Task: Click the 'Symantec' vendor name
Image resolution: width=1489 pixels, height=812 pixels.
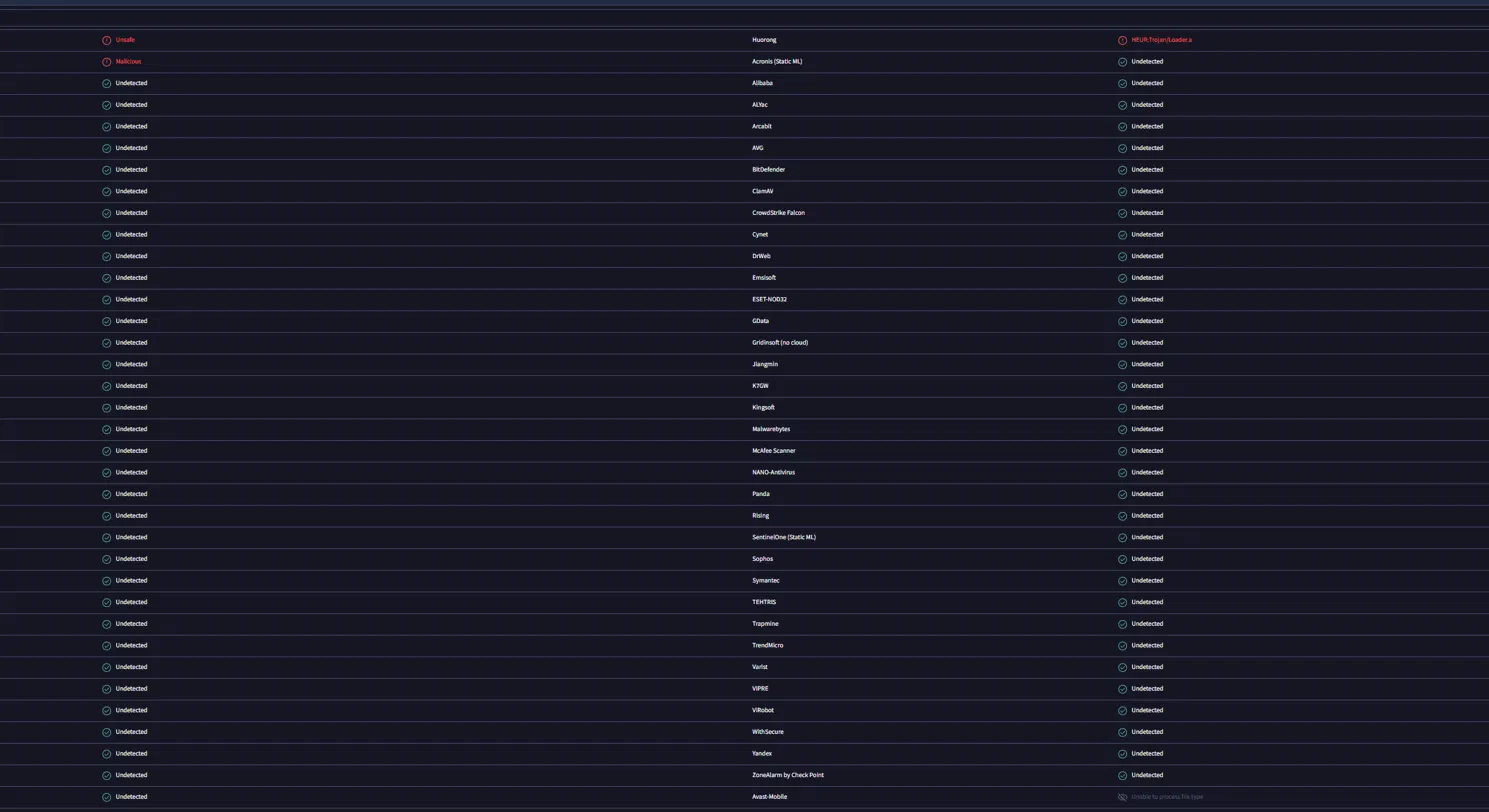Action: [766, 581]
